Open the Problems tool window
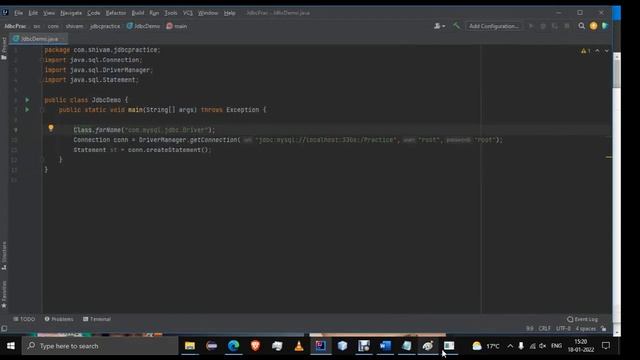The height and width of the screenshot is (360, 640). 59,319
